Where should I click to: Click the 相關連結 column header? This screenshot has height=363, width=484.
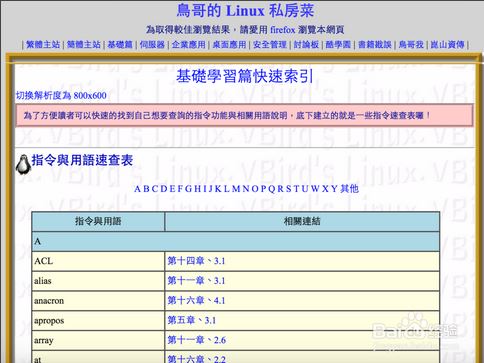click(302, 221)
